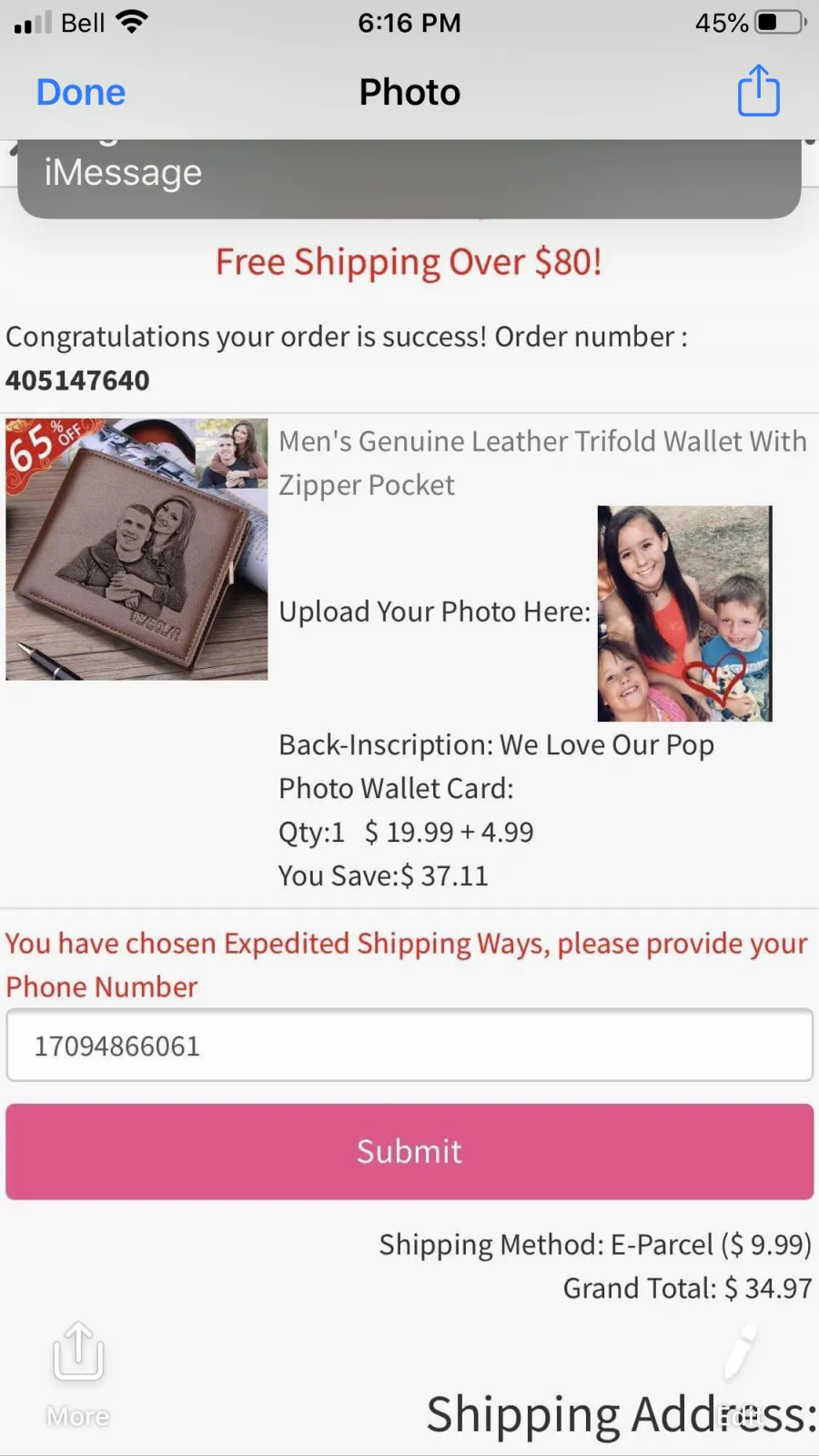Click the phone number input field

[x=409, y=1045]
